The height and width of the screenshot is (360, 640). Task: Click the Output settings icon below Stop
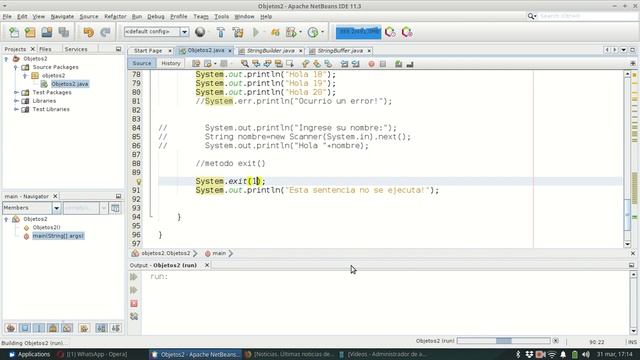[x=134, y=316]
